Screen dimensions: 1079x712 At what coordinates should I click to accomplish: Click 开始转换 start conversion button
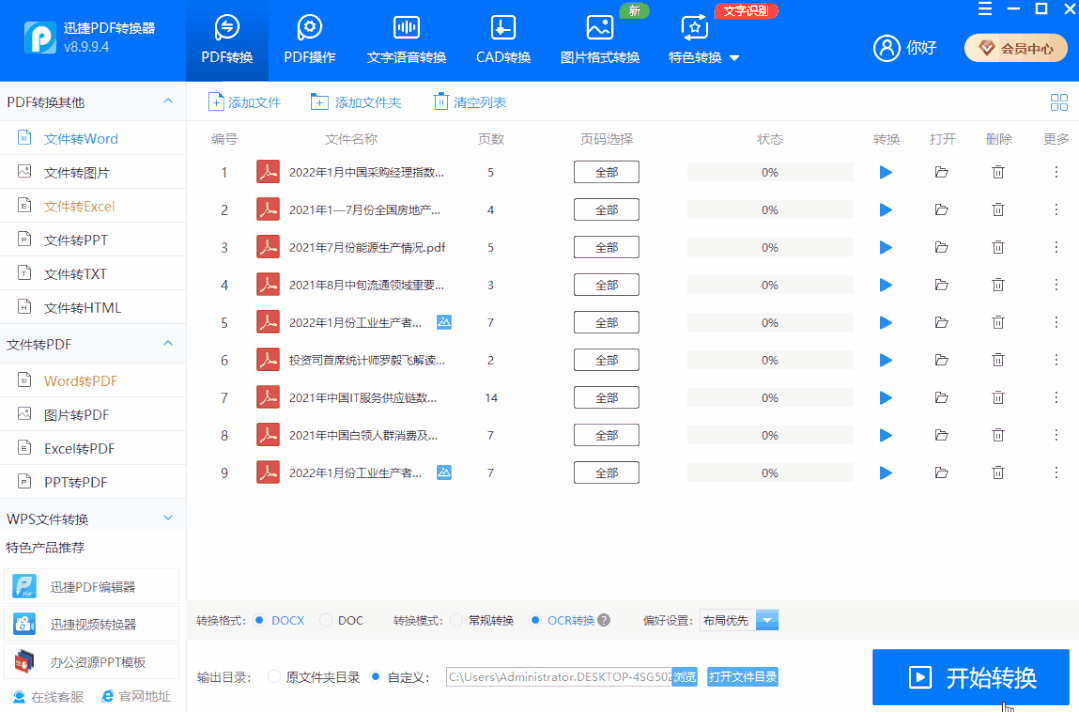pos(970,678)
